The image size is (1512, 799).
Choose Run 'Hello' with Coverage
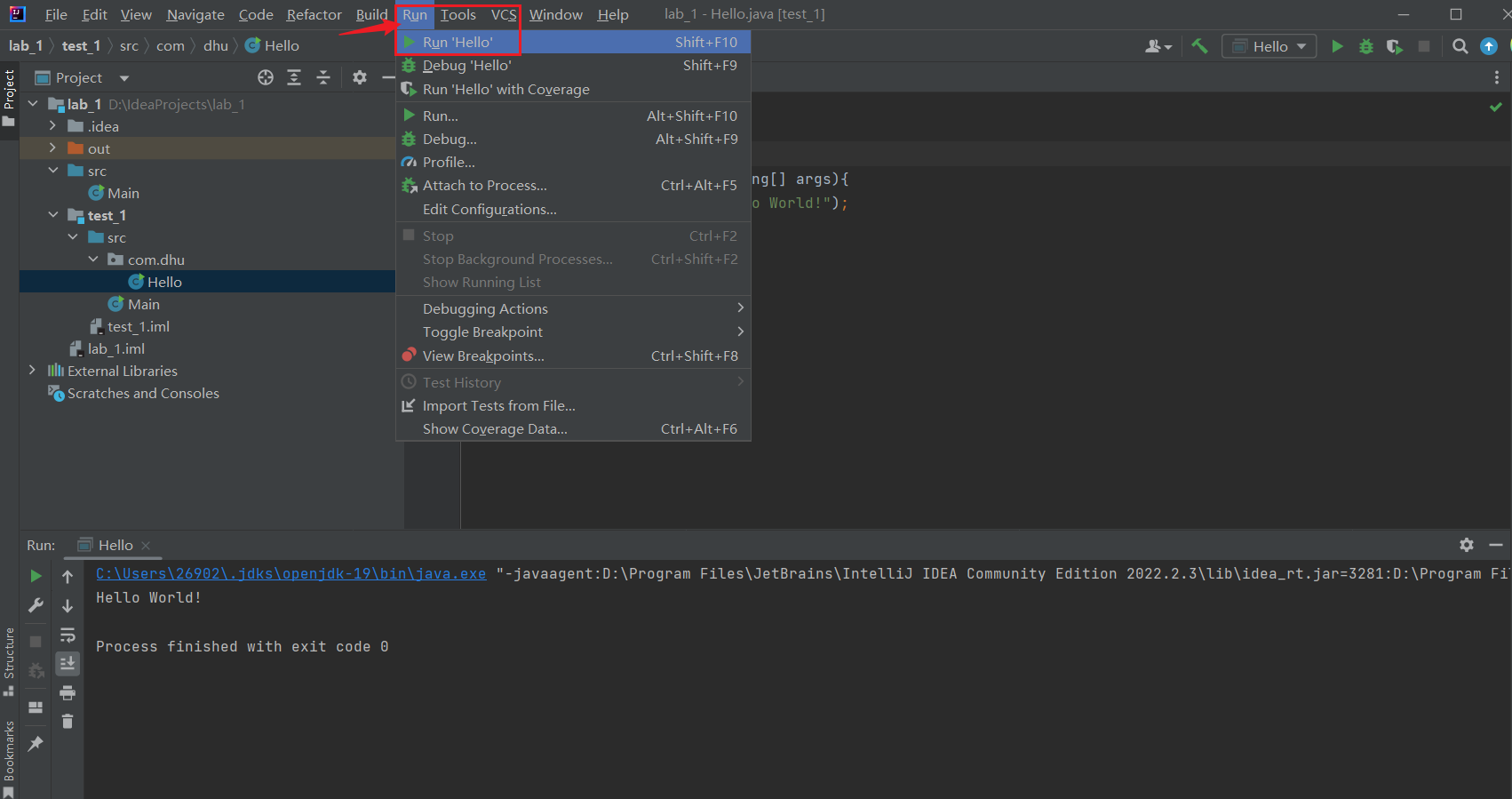pos(573,89)
